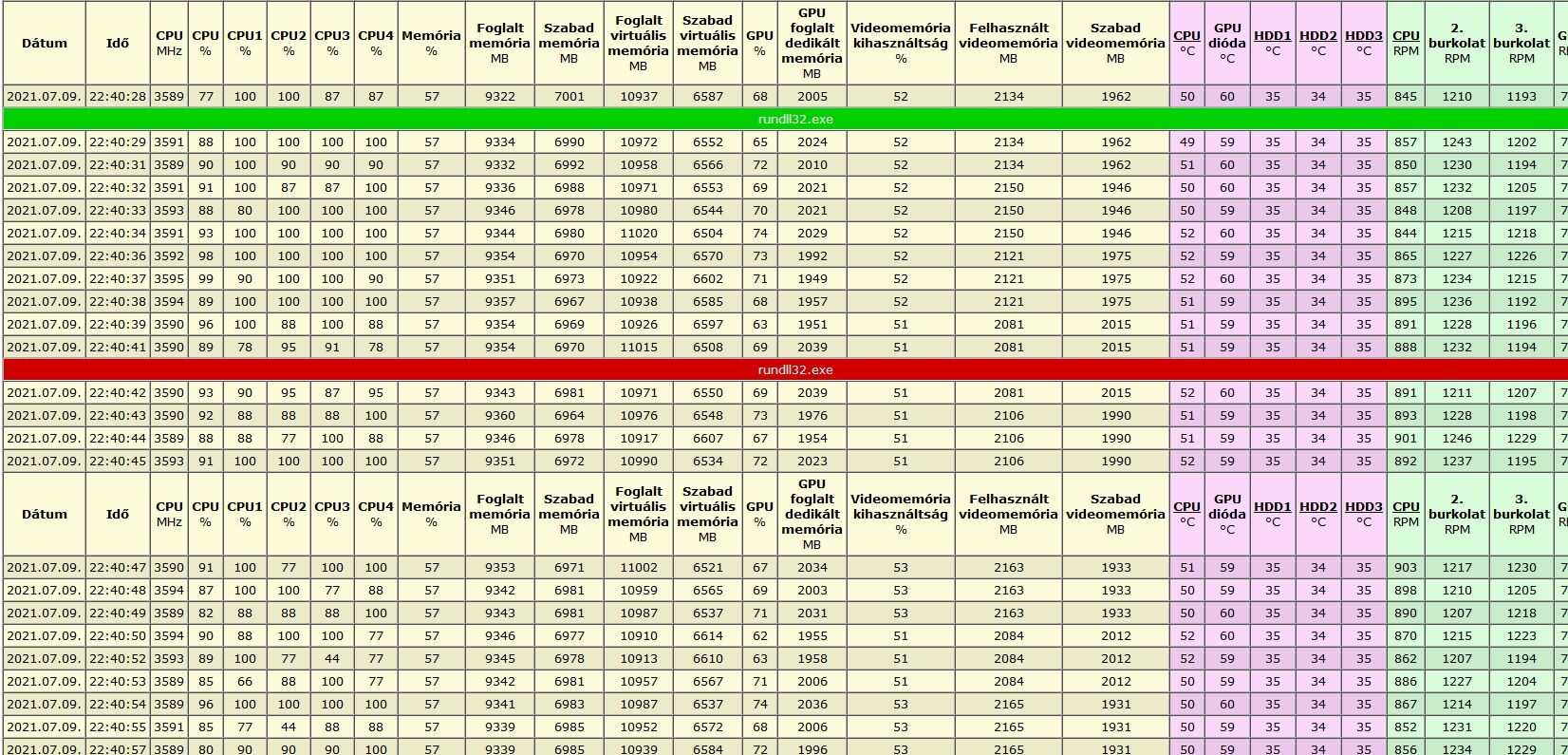Viewport: 1568px width, 755px height.
Task: Open the HDD2 link in the lower header row
Action: pyautogui.click(x=1317, y=507)
